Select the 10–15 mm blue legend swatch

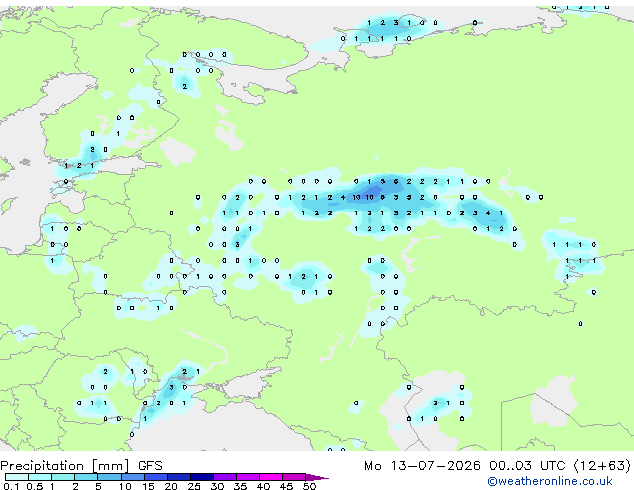pyautogui.click(x=133, y=477)
